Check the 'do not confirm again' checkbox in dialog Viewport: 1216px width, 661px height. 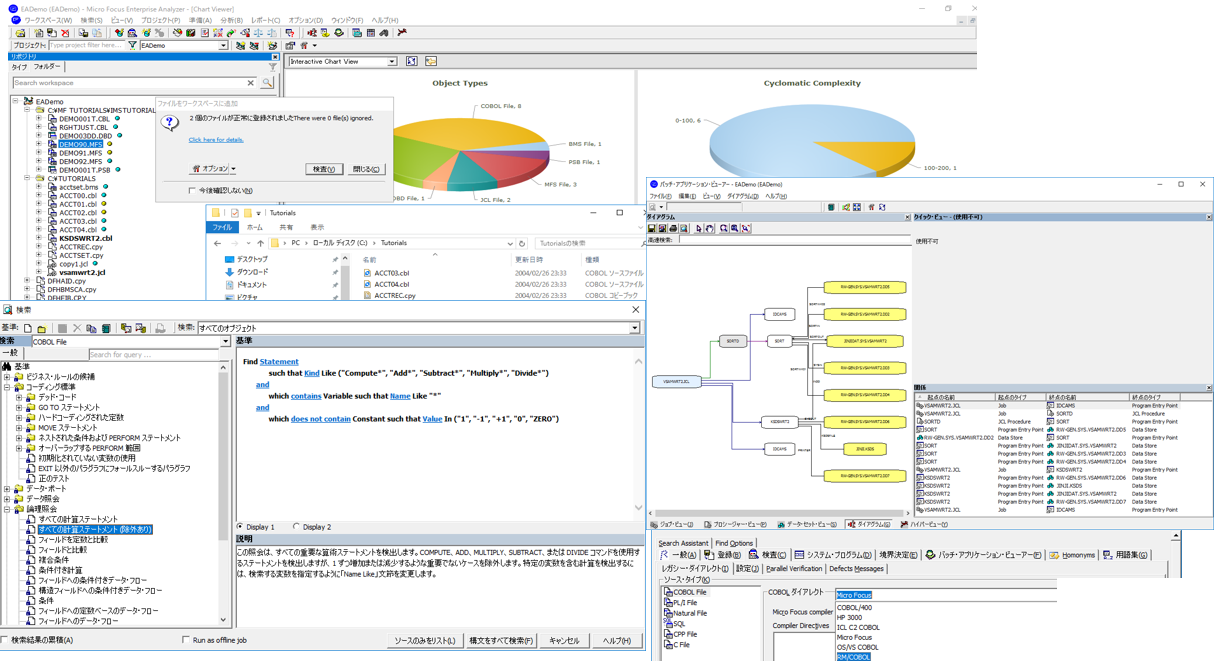coord(192,190)
